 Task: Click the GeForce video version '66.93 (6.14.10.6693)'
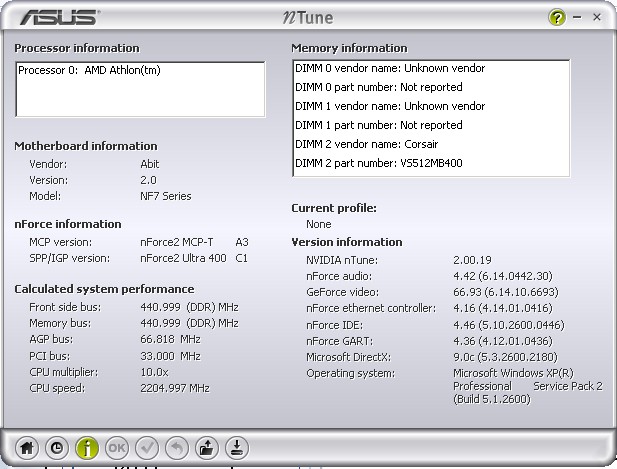click(x=506, y=292)
